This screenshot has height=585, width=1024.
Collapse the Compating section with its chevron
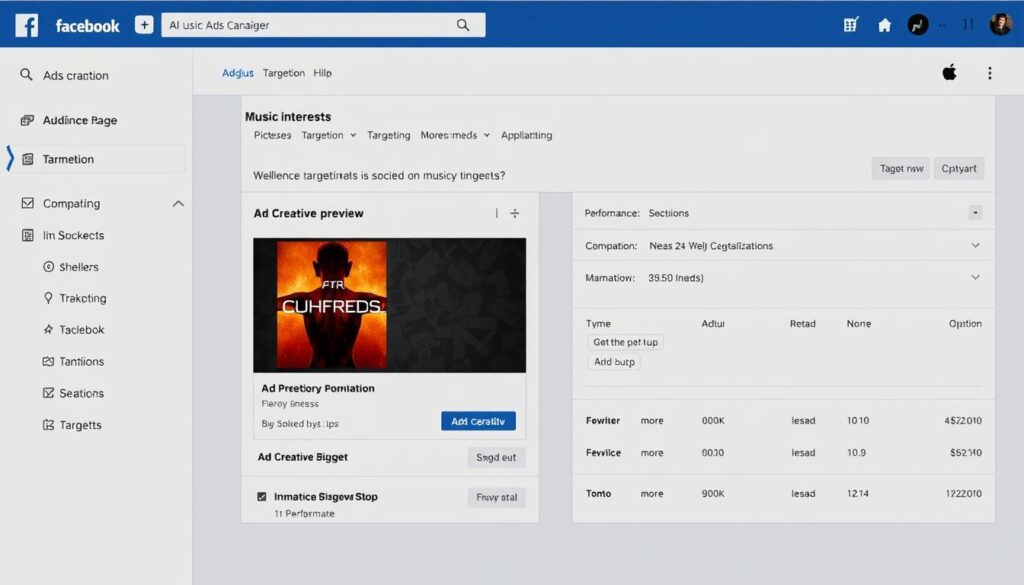click(178, 202)
